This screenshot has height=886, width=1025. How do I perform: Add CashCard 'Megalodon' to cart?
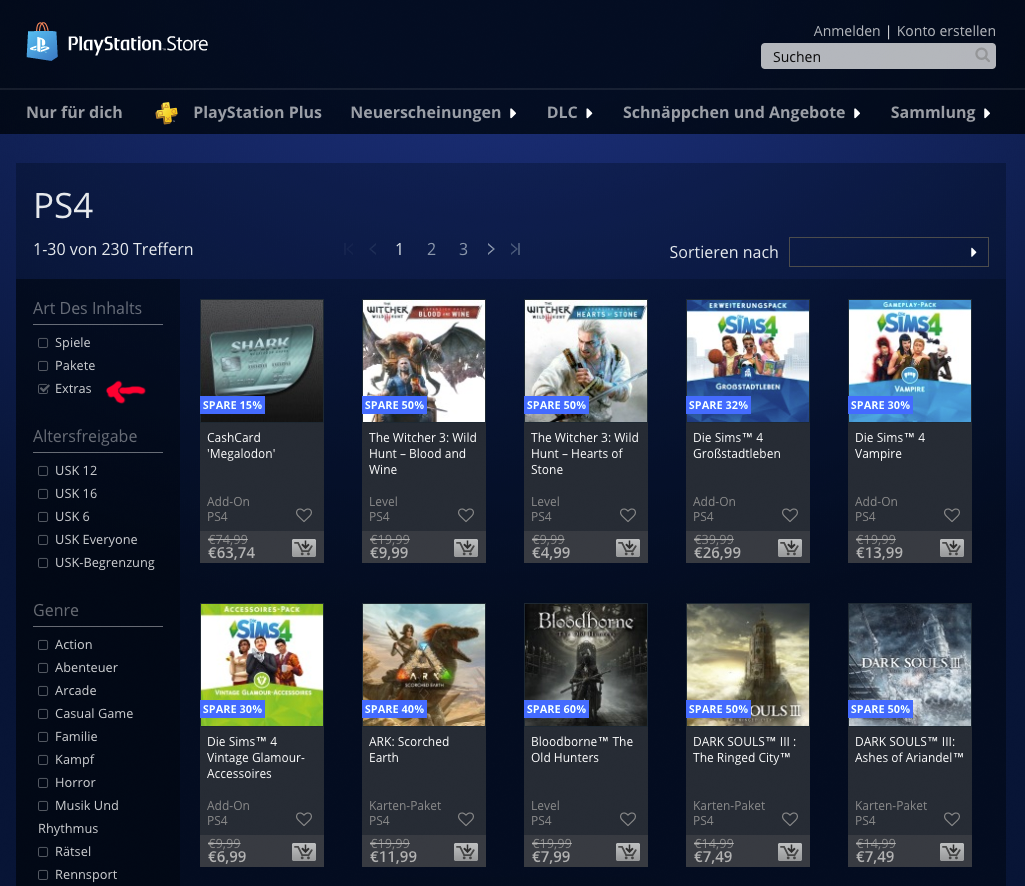pyautogui.click(x=304, y=548)
